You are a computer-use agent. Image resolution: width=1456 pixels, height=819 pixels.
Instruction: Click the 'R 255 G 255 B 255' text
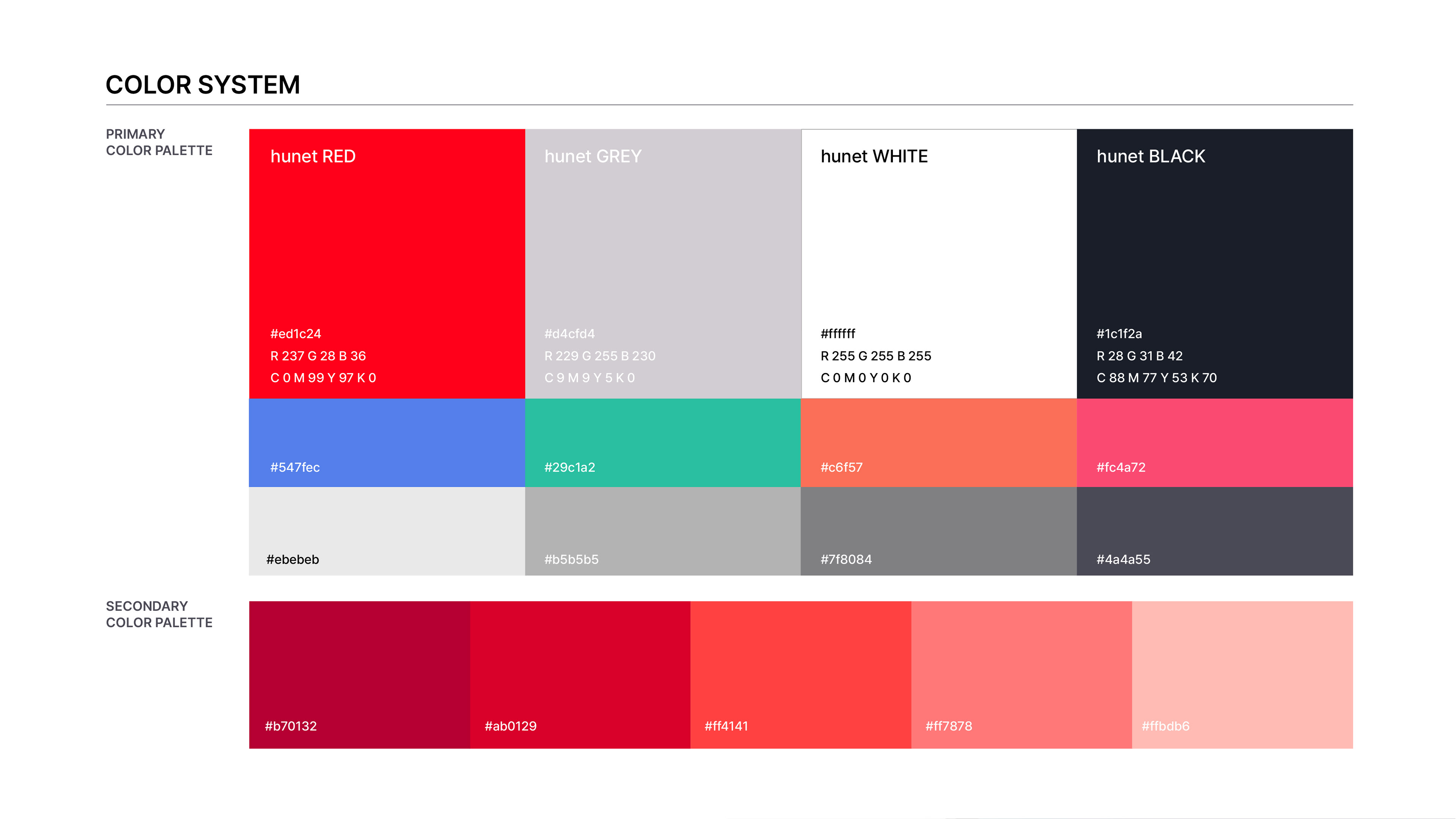click(x=876, y=356)
